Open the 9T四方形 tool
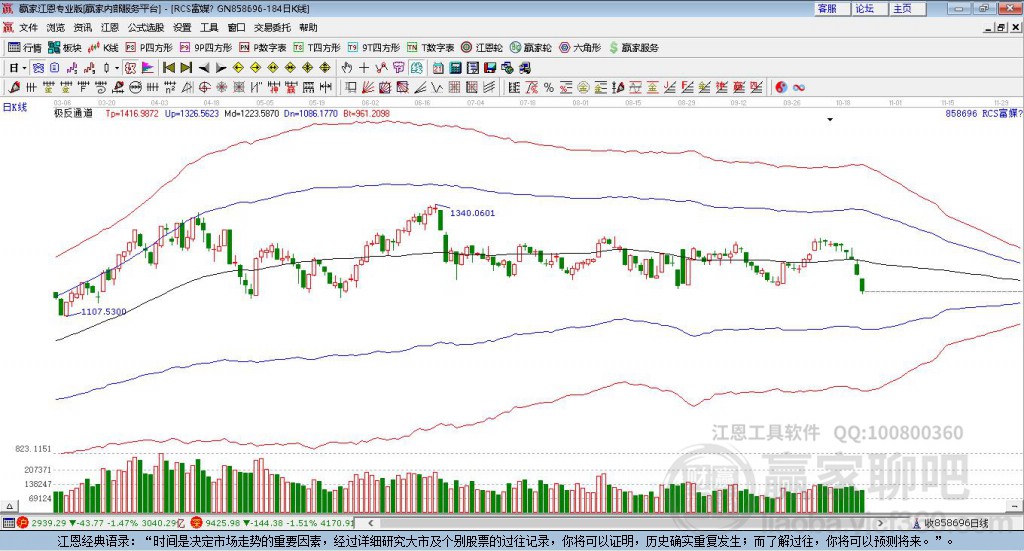Viewport: 1024px width, 551px height. click(373, 48)
